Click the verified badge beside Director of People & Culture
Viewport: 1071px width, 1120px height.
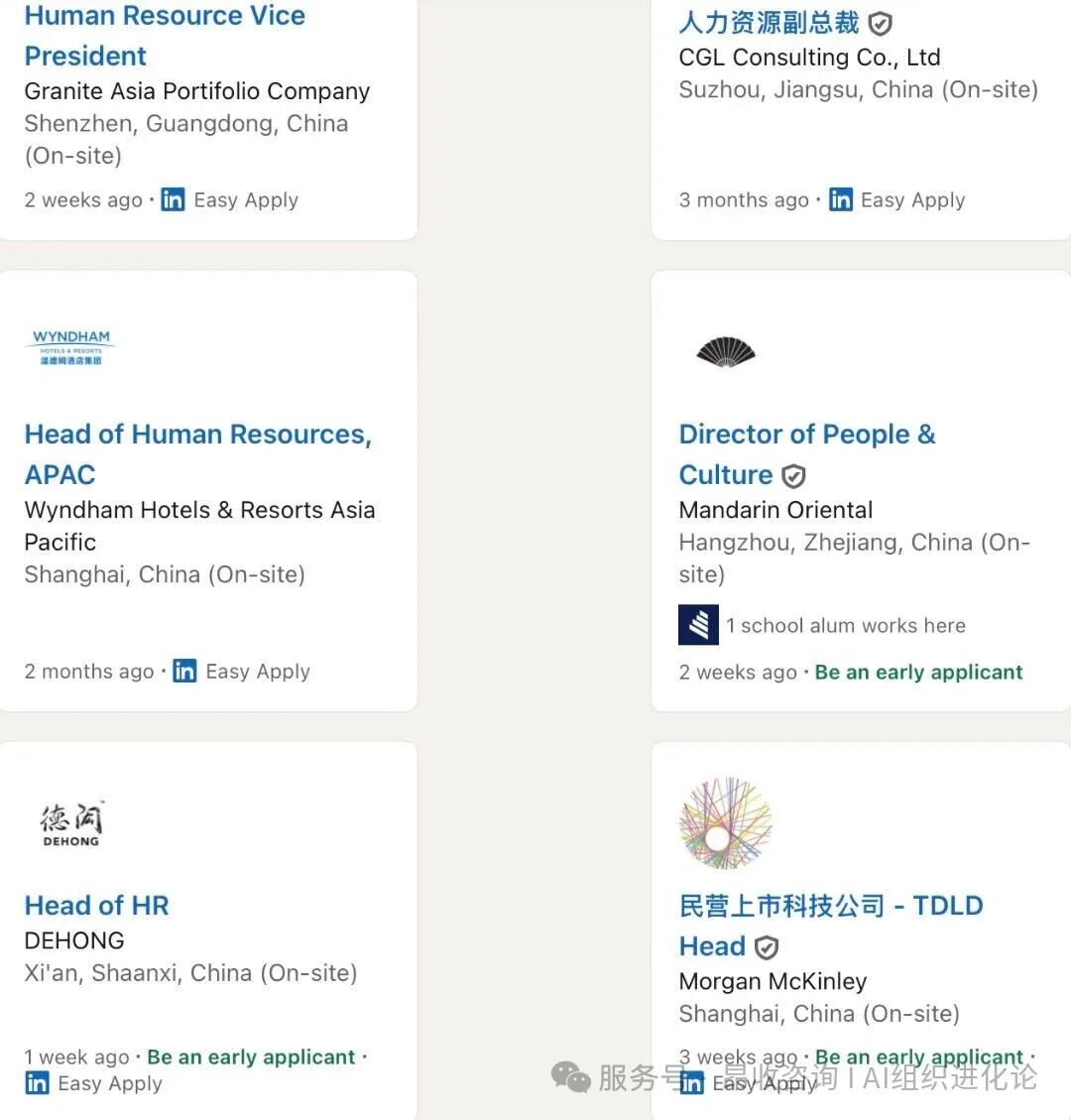[x=793, y=477]
